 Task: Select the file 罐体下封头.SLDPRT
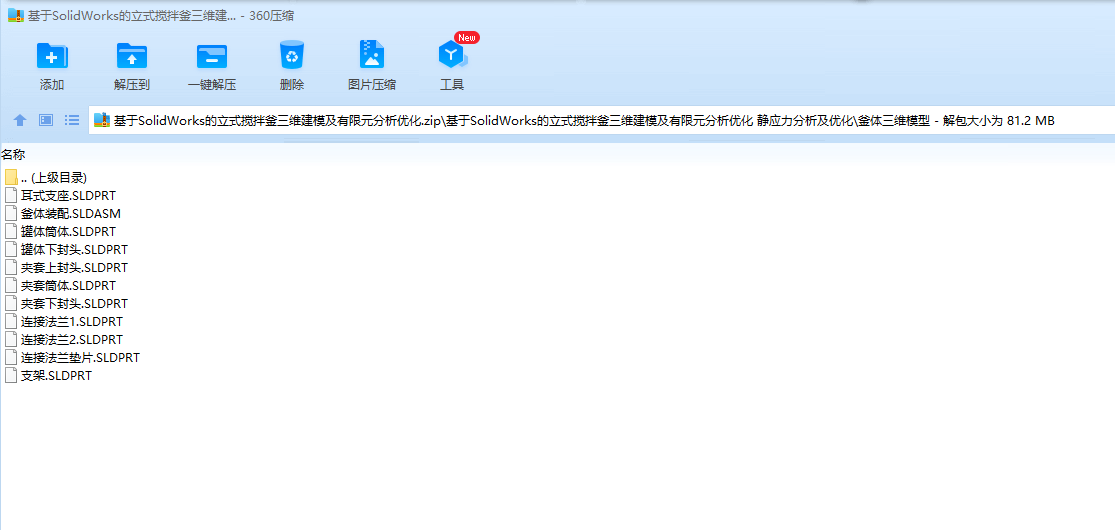click(x=75, y=250)
